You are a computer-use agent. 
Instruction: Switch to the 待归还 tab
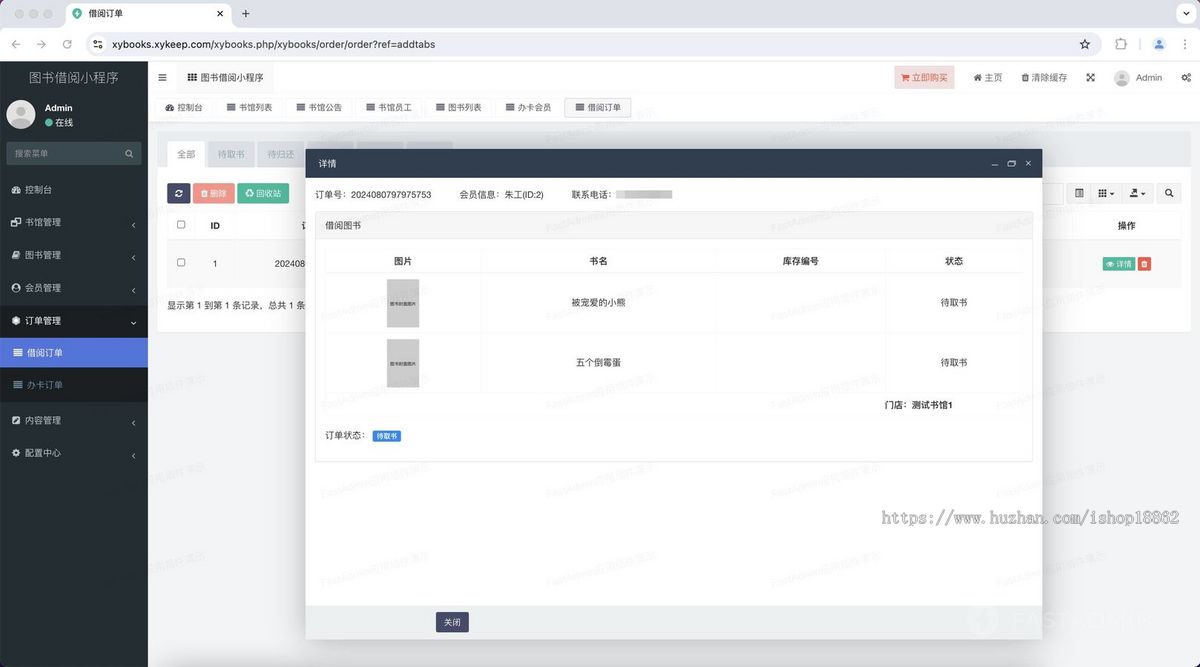pyautogui.click(x=282, y=154)
